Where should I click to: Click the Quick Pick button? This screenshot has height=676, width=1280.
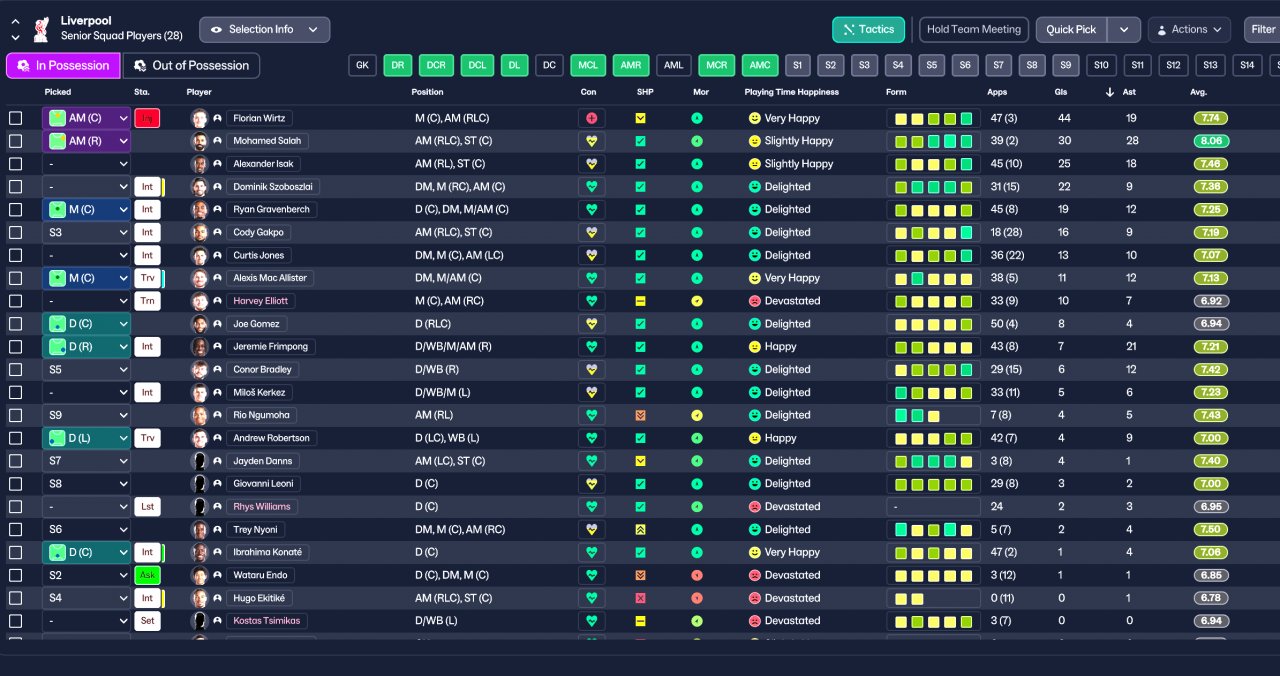point(1072,30)
